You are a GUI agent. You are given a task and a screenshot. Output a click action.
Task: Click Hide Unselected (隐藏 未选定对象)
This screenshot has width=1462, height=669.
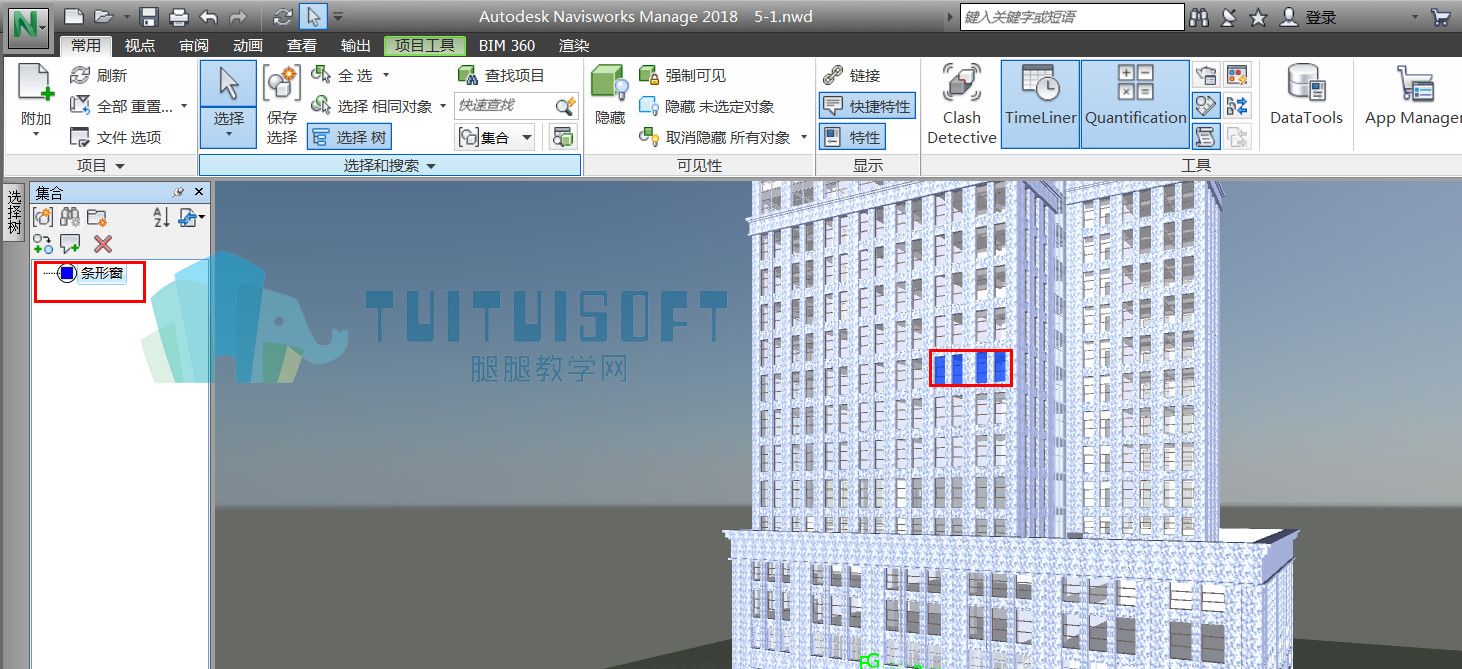click(x=707, y=106)
